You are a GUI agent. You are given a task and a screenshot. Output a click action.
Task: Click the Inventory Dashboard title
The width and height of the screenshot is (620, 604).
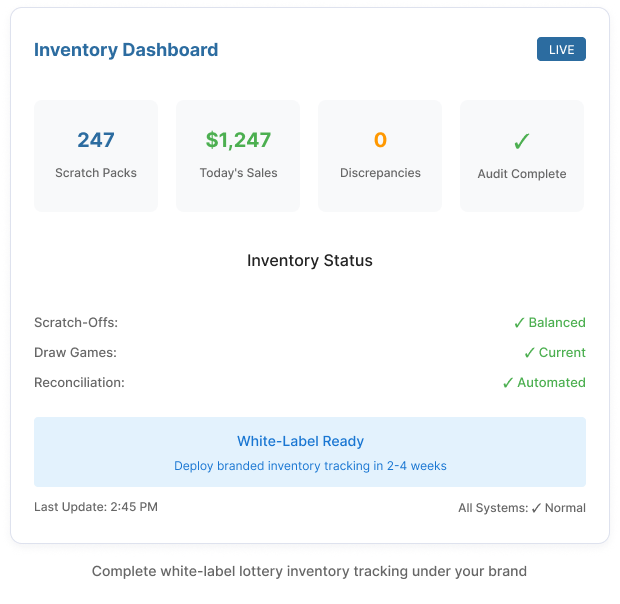126,50
